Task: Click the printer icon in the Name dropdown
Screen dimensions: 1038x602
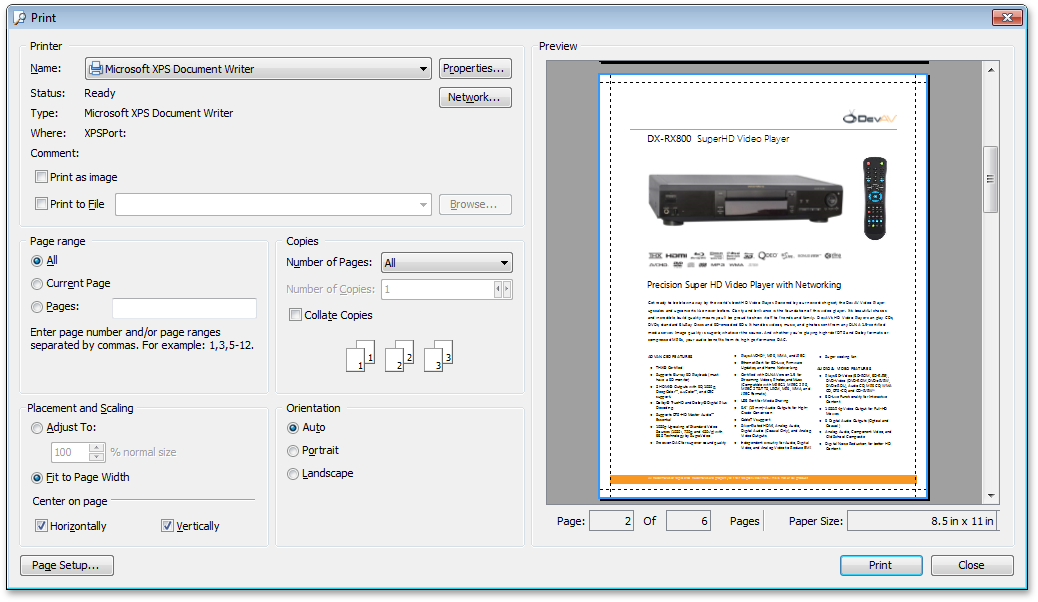Action: pos(95,68)
